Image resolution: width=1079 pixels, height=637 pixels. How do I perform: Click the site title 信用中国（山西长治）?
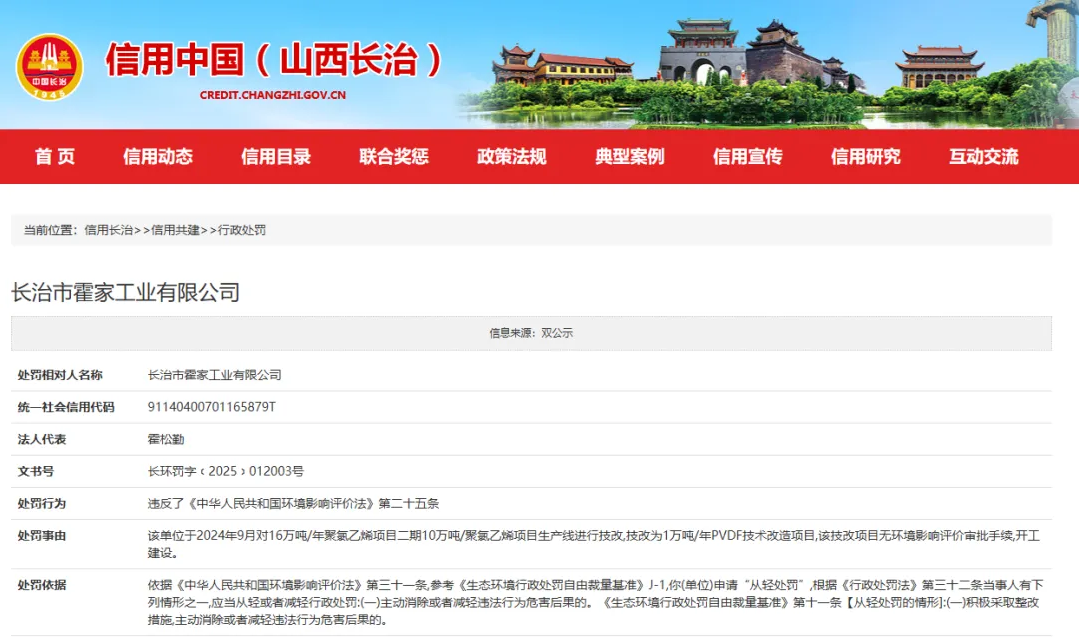tap(274, 59)
